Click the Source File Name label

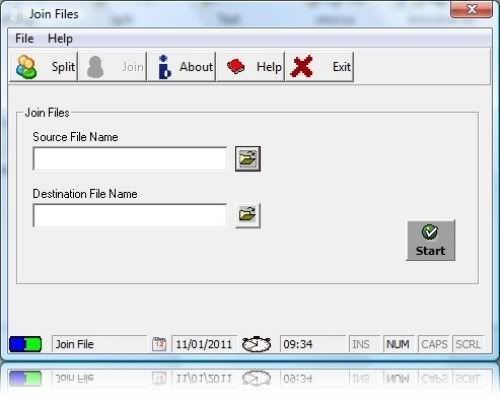pos(75,137)
